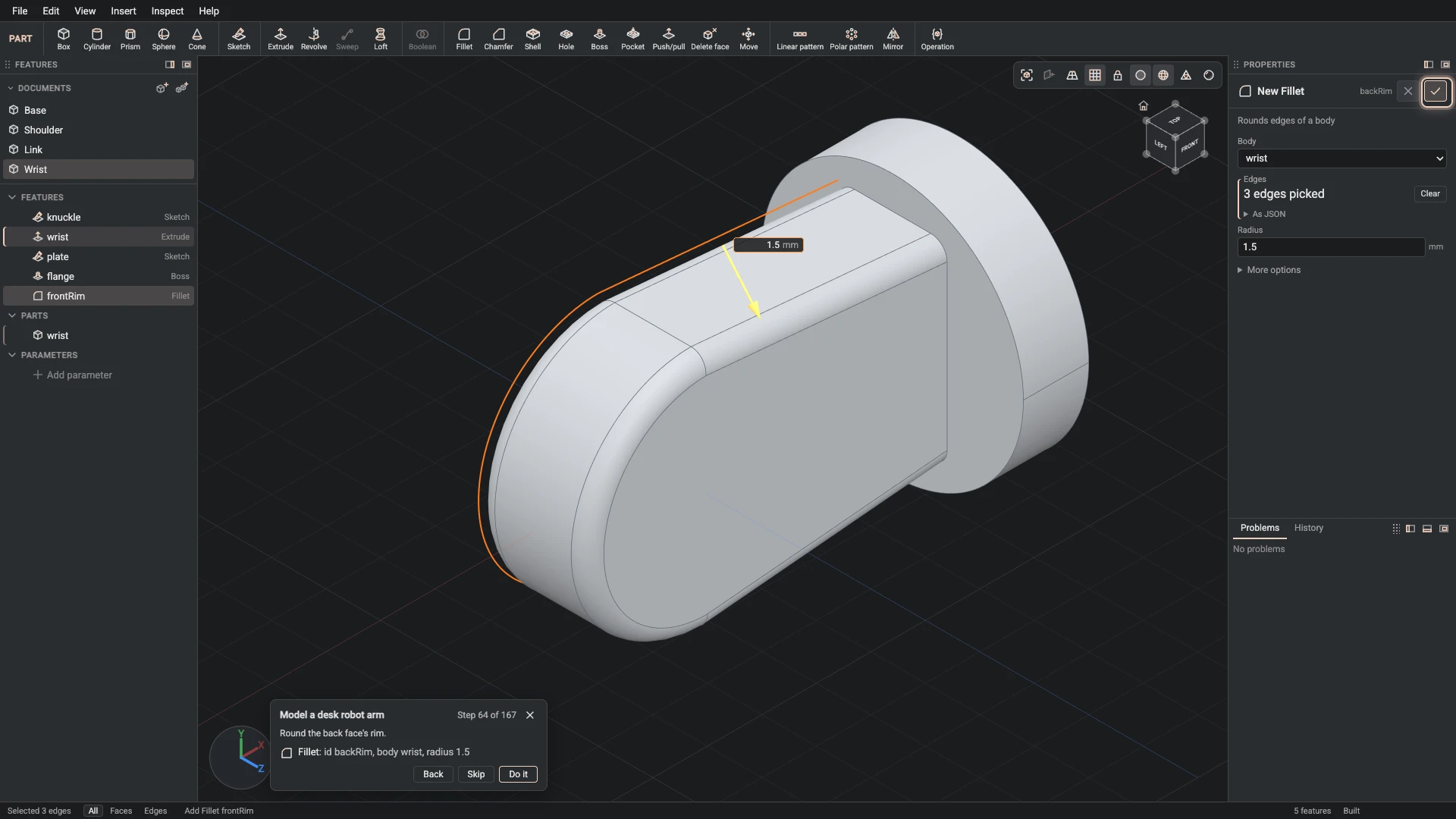1456x819 pixels.
Task: Select the All selection filter
Action: point(93,811)
